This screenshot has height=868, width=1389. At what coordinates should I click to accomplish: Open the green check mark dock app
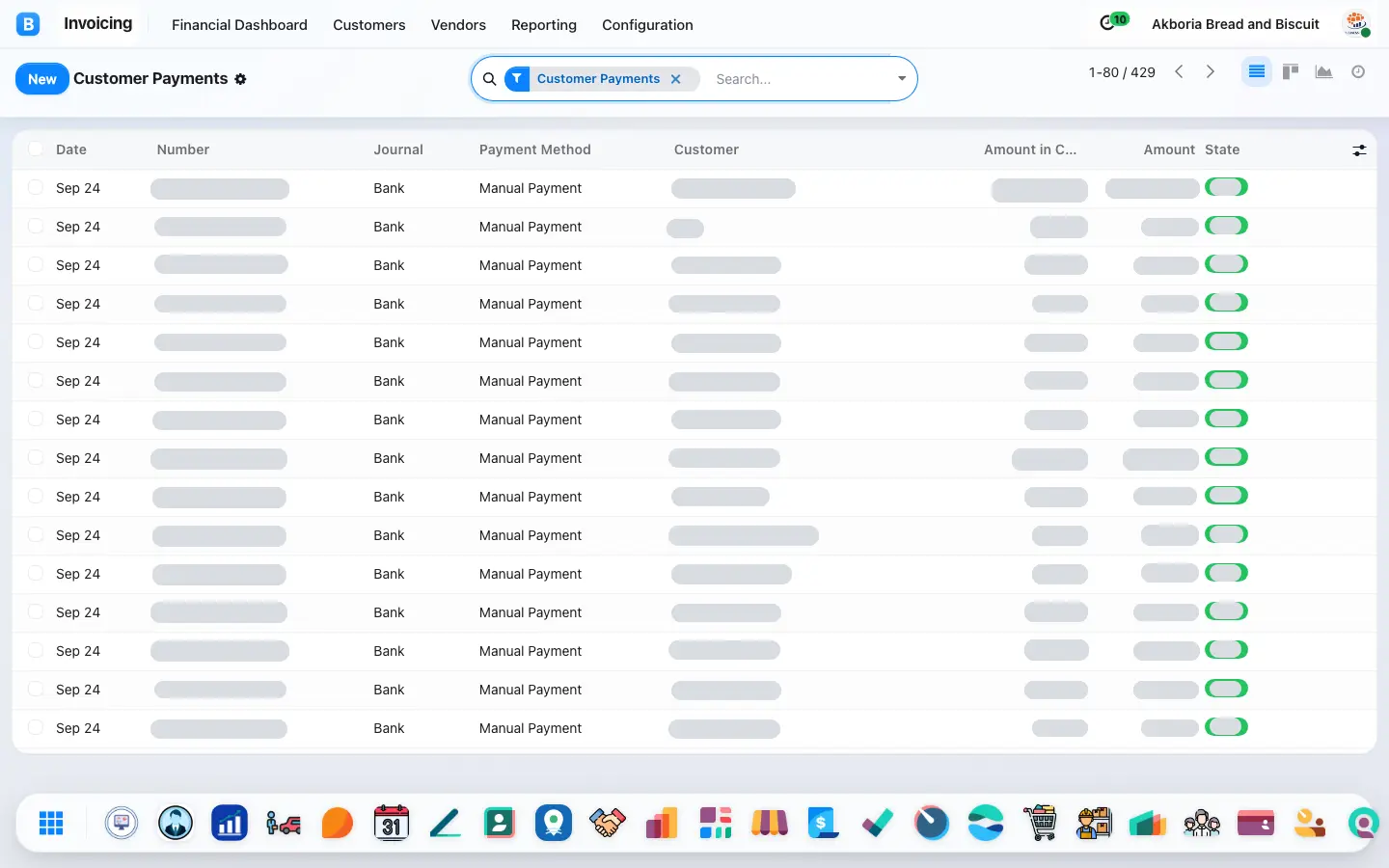[878, 823]
